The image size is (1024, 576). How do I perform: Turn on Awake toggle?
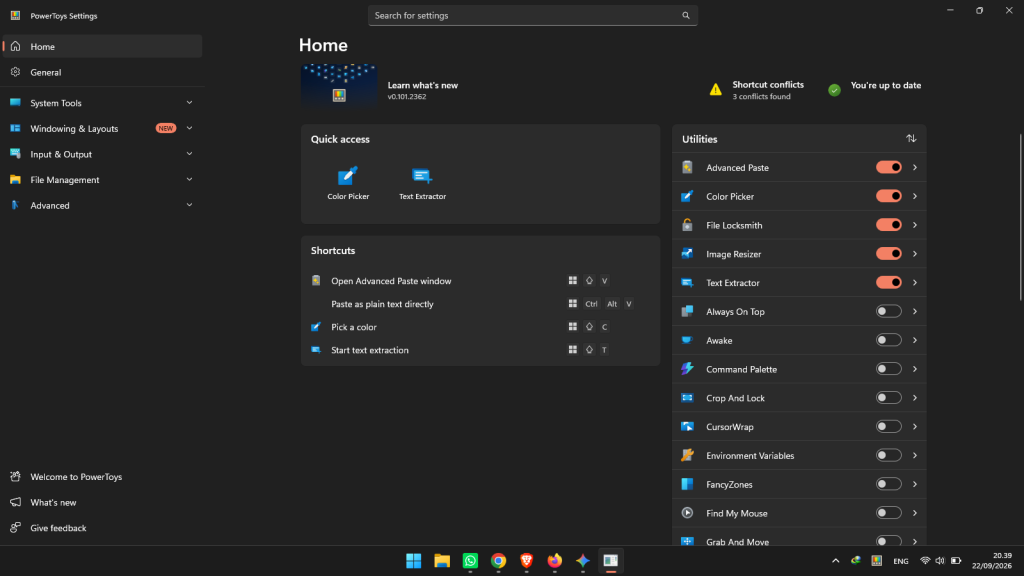coord(888,340)
